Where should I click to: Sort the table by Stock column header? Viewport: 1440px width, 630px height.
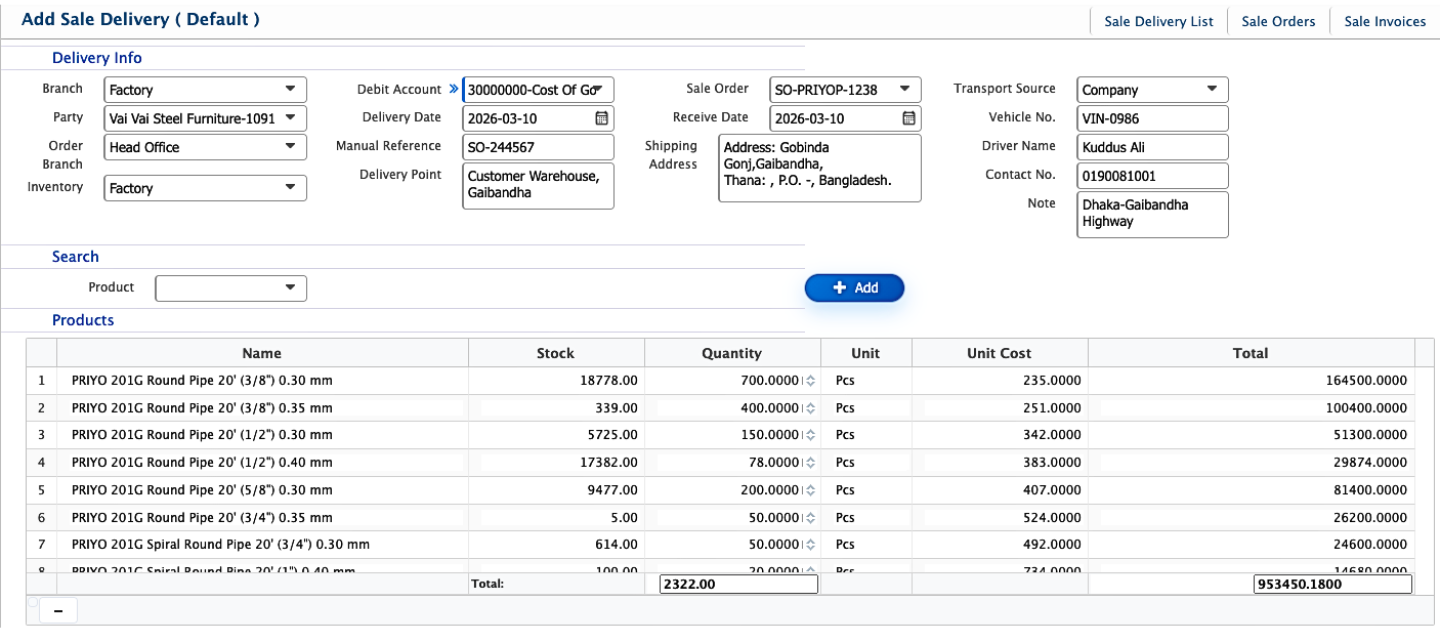(555, 353)
